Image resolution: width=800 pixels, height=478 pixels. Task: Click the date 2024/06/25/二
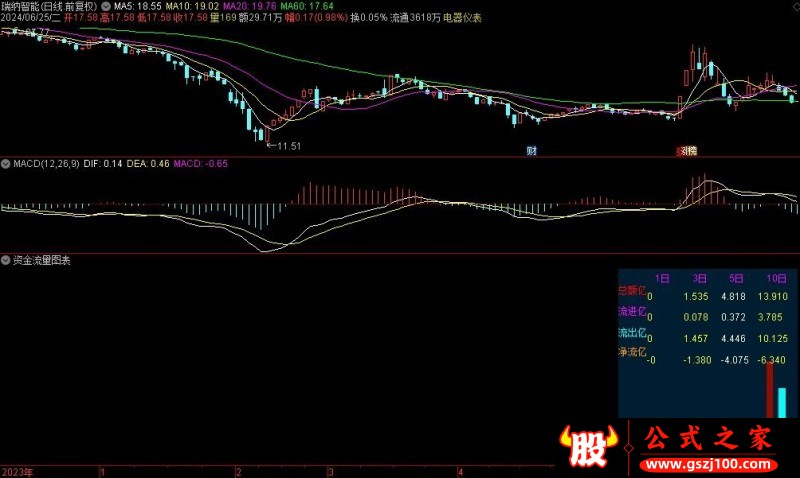(x=31, y=18)
